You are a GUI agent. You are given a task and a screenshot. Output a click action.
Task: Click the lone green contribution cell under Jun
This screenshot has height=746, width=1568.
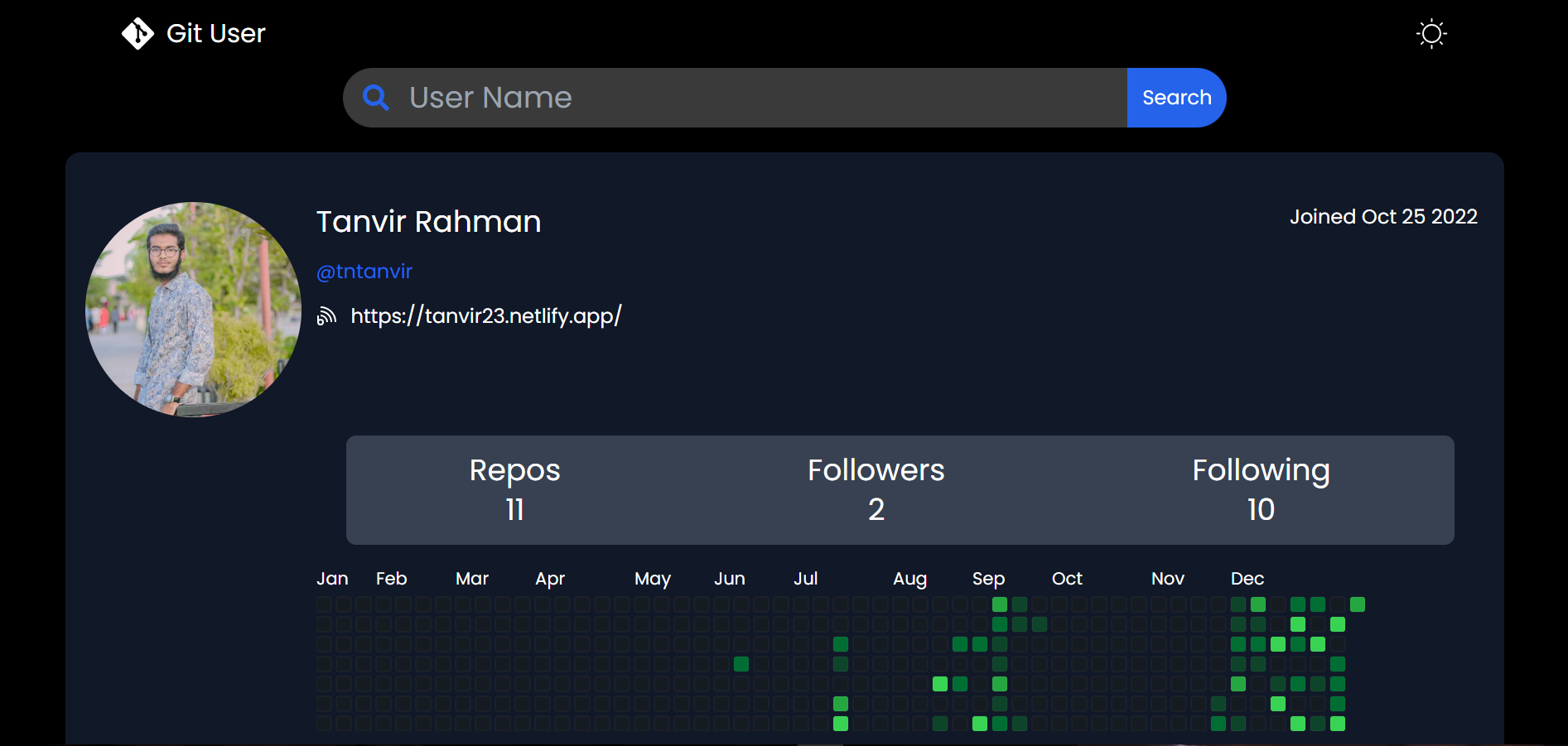click(741, 664)
